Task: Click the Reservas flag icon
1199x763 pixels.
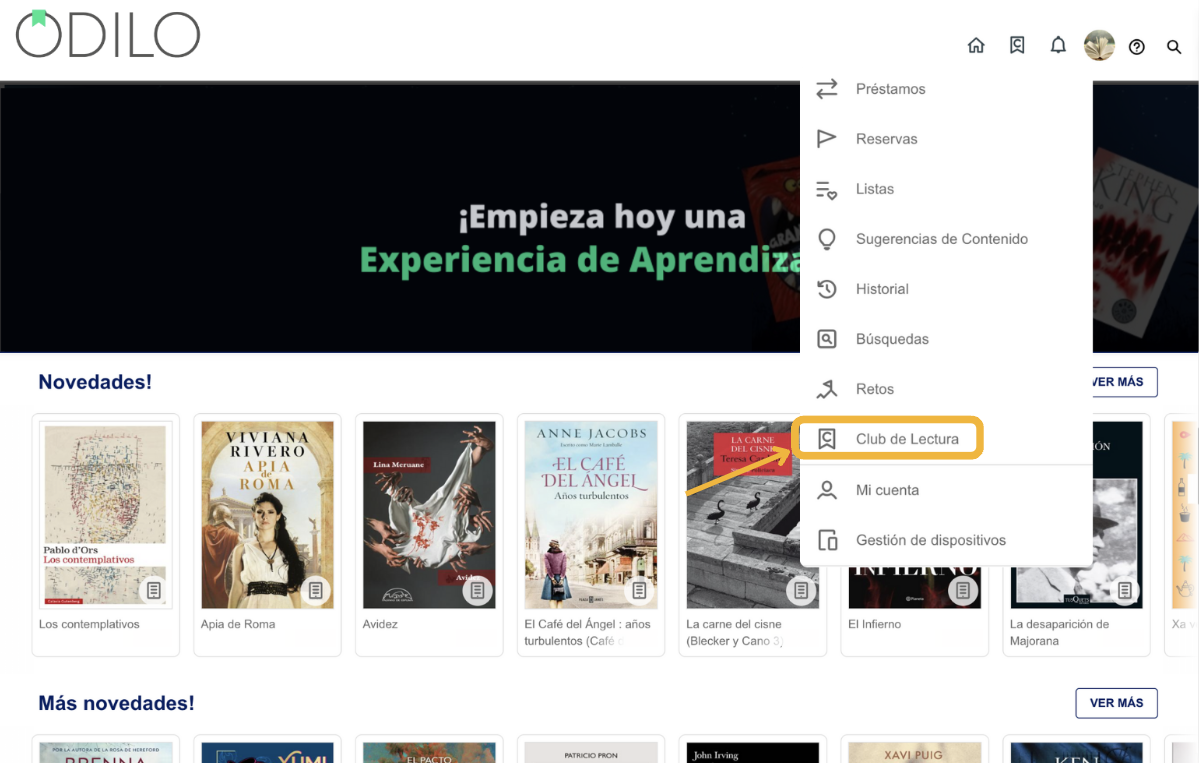Action: point(827,139)
